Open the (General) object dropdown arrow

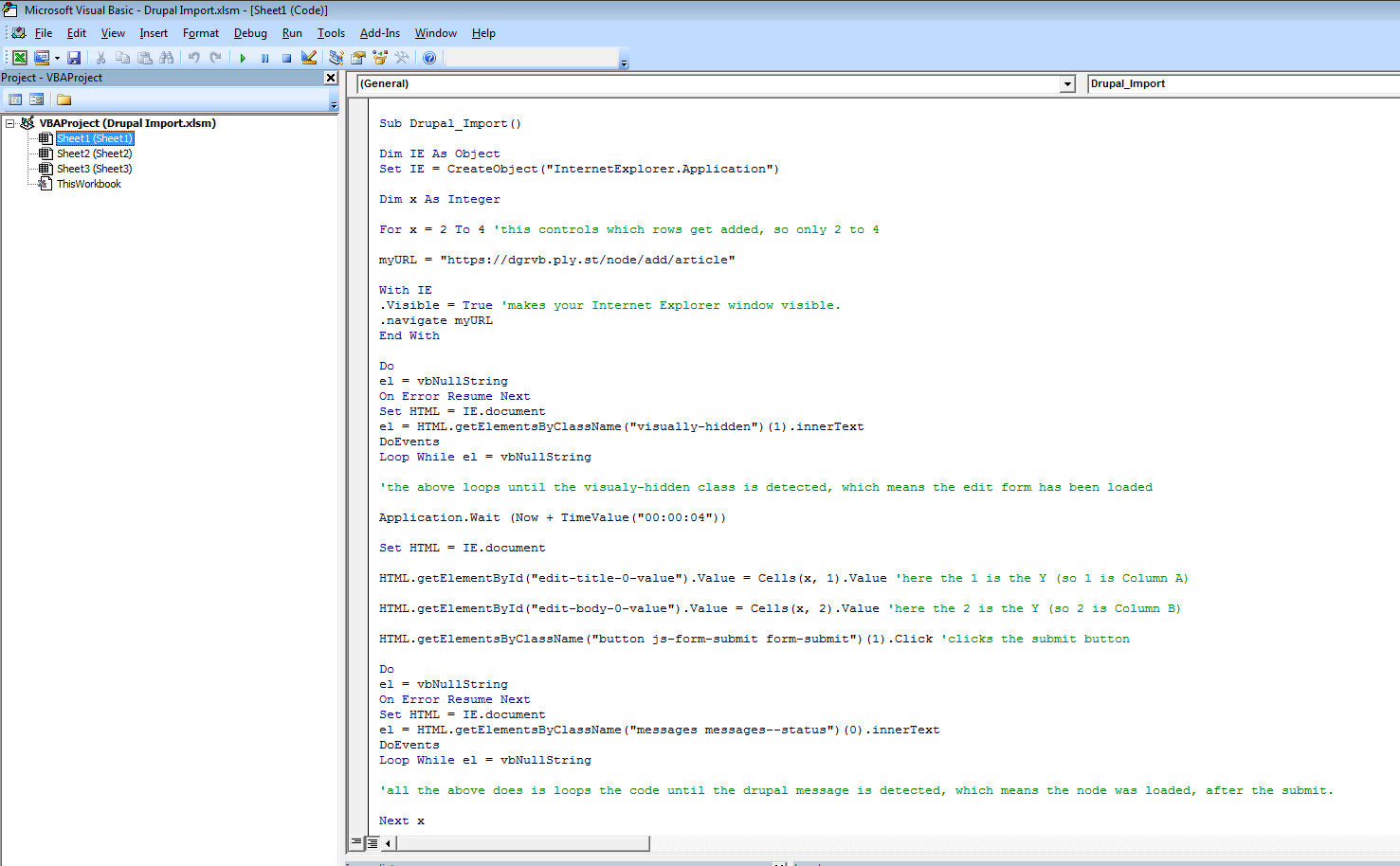click(x=1067, y=84)
